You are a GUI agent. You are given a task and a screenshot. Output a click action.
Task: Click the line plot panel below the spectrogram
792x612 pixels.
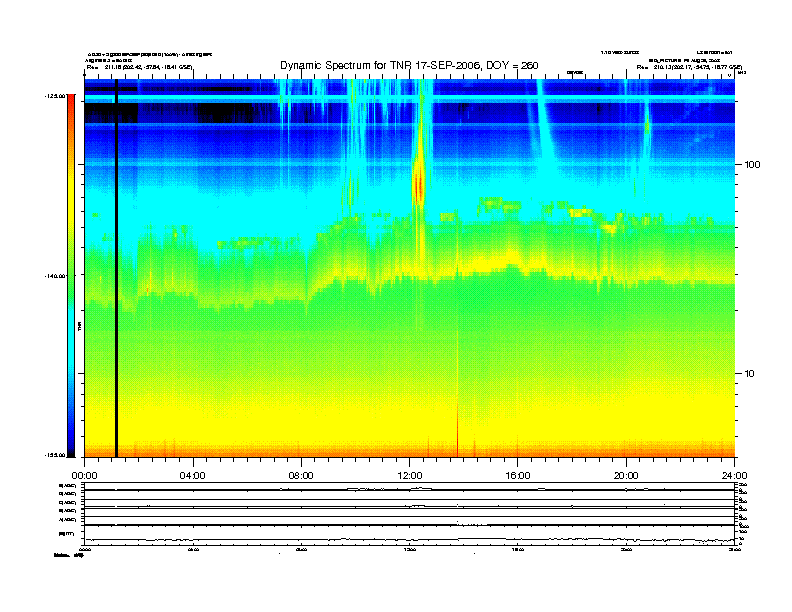(410, 513)
